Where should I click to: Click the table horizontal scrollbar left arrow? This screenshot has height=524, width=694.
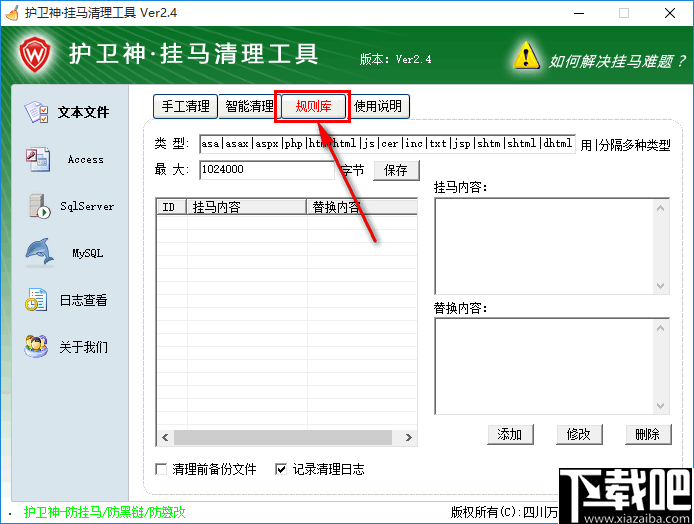pyautogui.click(x=165, y=438)
